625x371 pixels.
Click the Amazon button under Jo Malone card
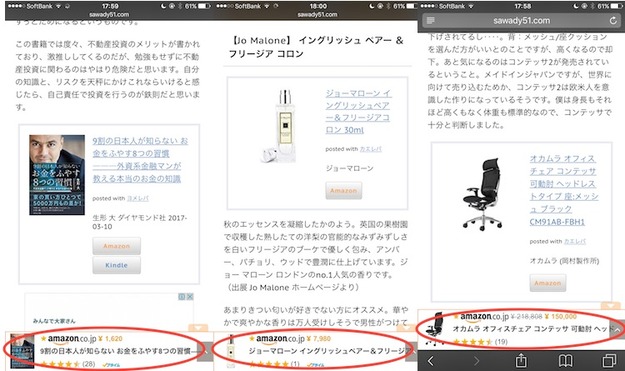click(344, 190)
